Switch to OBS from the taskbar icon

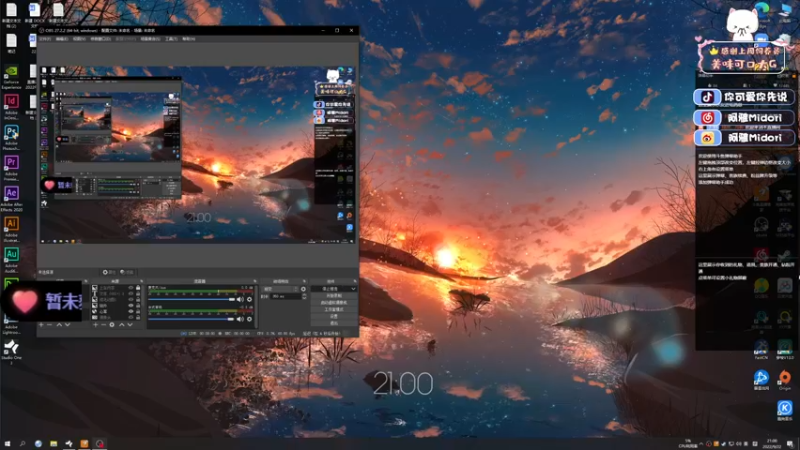tap(100, 444)
